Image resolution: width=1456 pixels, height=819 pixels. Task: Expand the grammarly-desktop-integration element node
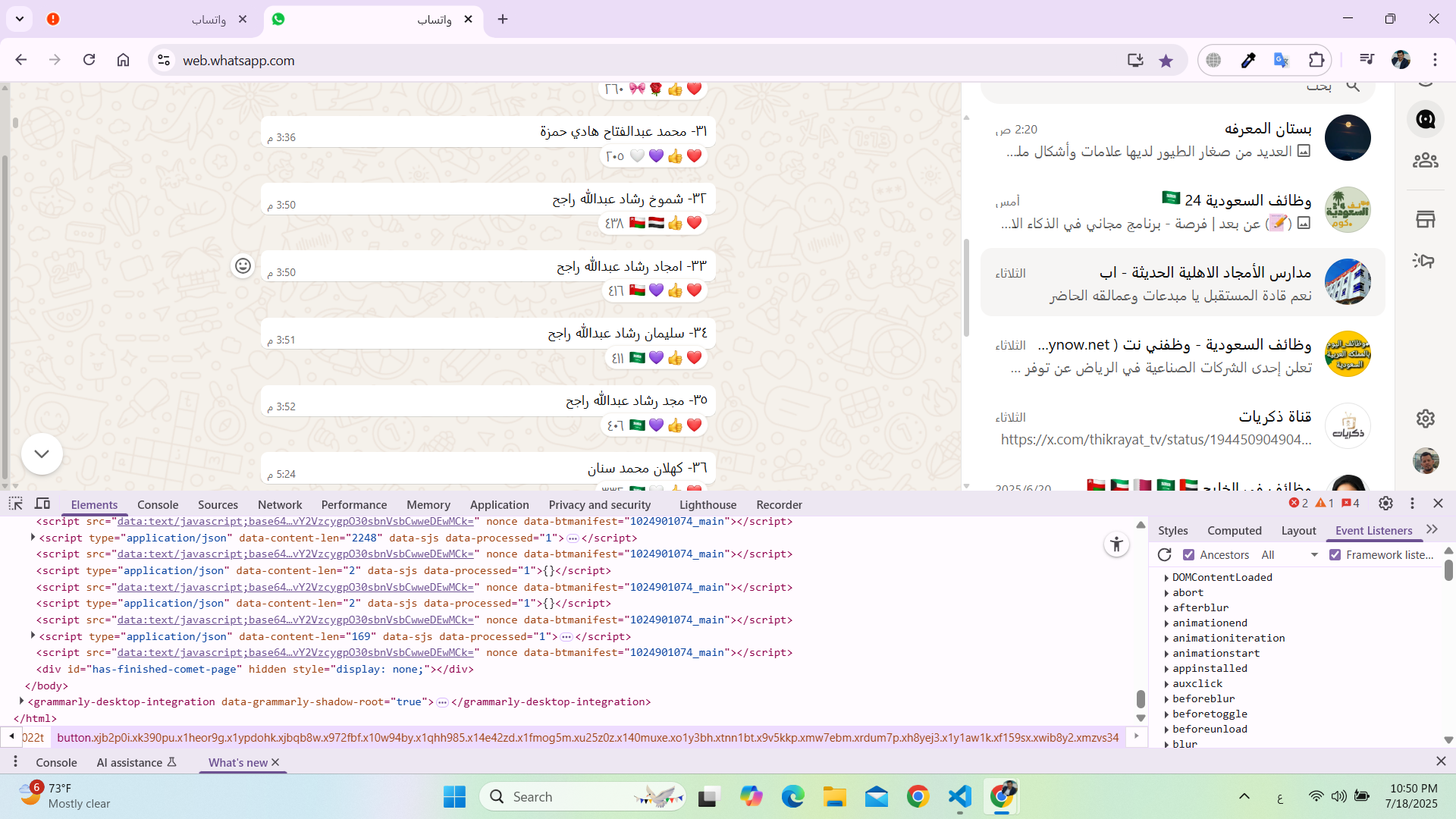[x=22, y=701]
